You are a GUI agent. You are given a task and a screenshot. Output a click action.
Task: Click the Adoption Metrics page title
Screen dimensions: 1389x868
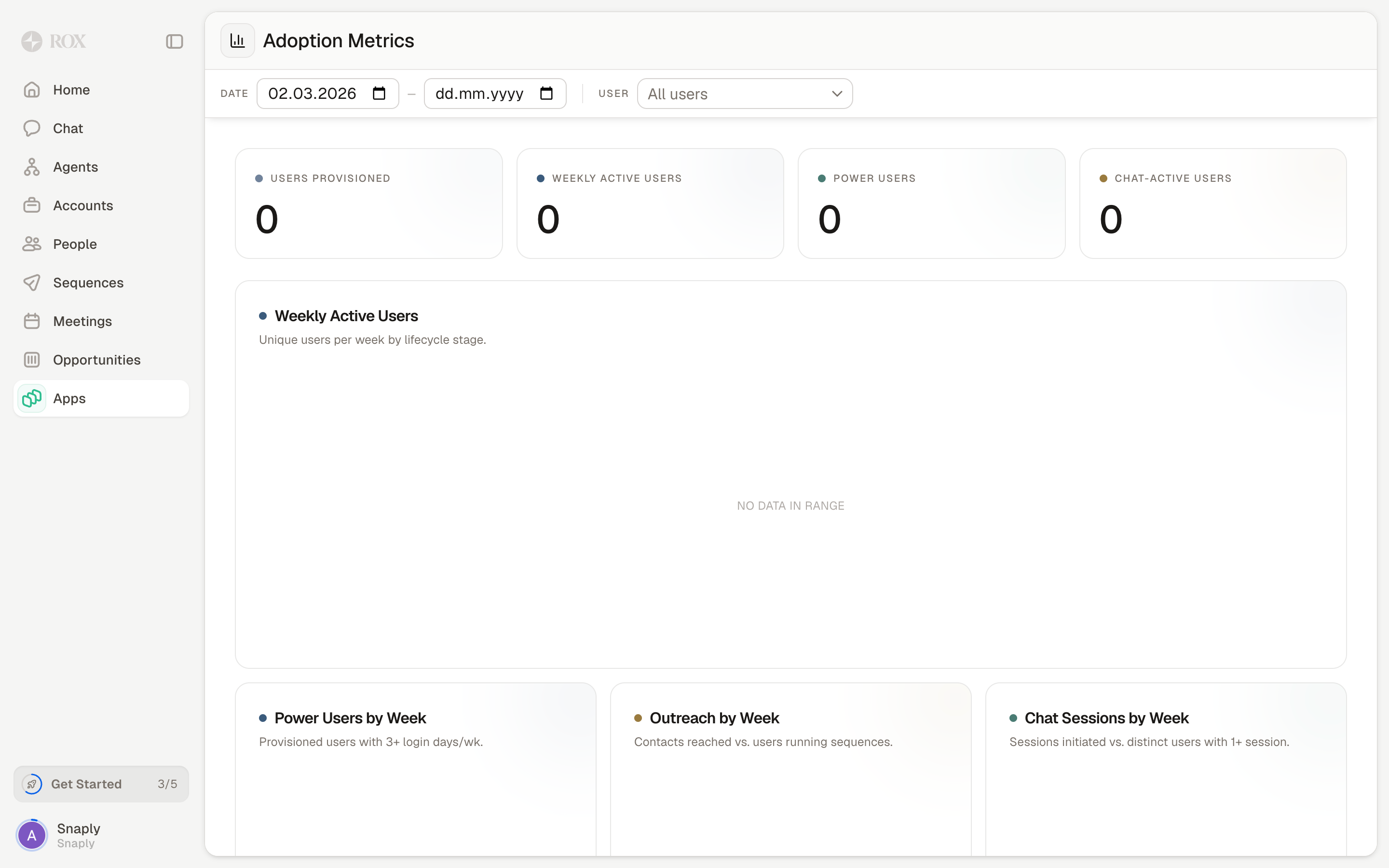tap(339, 41)
